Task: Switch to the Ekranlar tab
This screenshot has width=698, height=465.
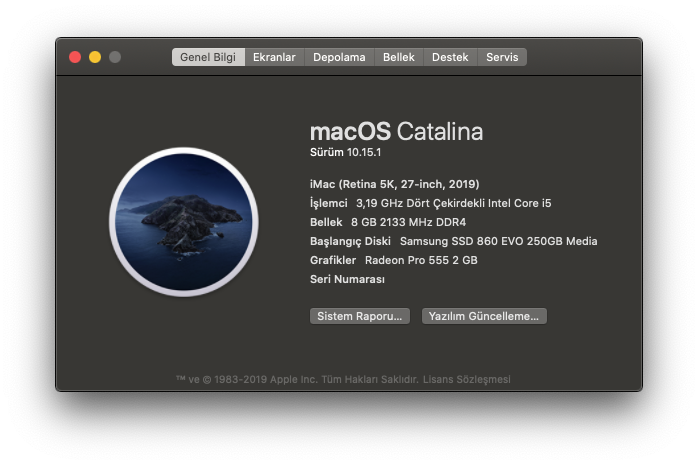Action: point(274,58)
